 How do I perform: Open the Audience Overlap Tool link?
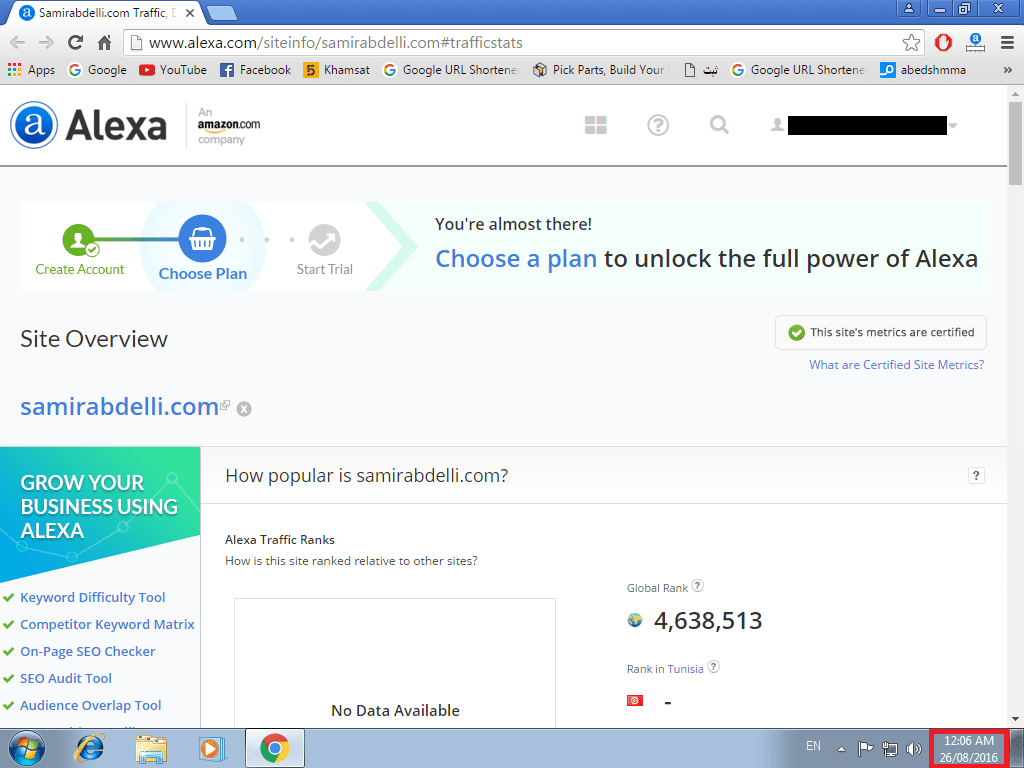(x=90, y=705)
